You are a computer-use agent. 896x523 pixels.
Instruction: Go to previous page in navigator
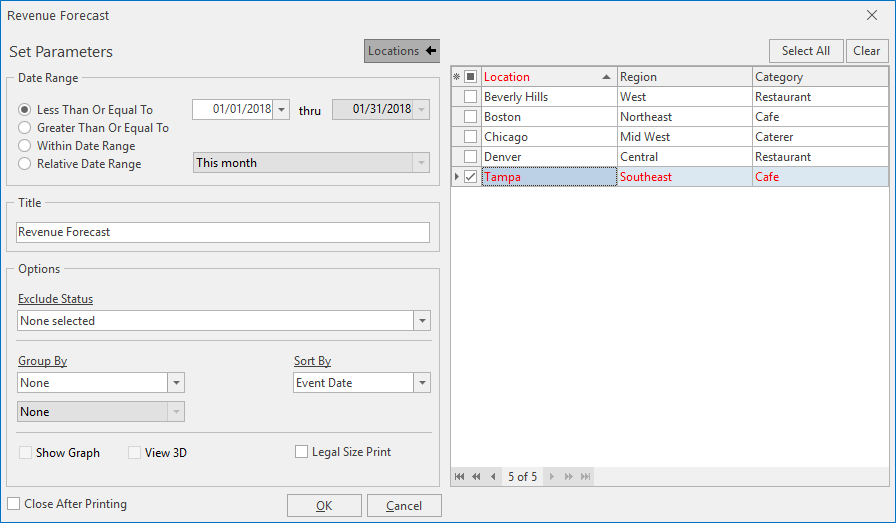point(476,477)
